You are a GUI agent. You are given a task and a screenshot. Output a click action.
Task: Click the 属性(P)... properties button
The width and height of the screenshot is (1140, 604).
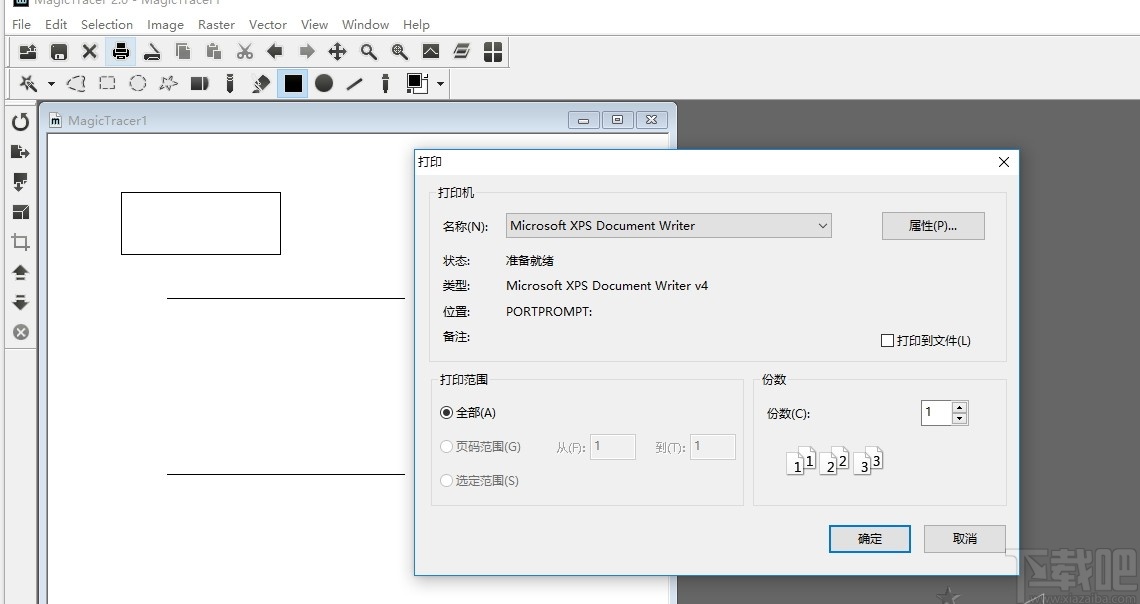click(933, 226)
